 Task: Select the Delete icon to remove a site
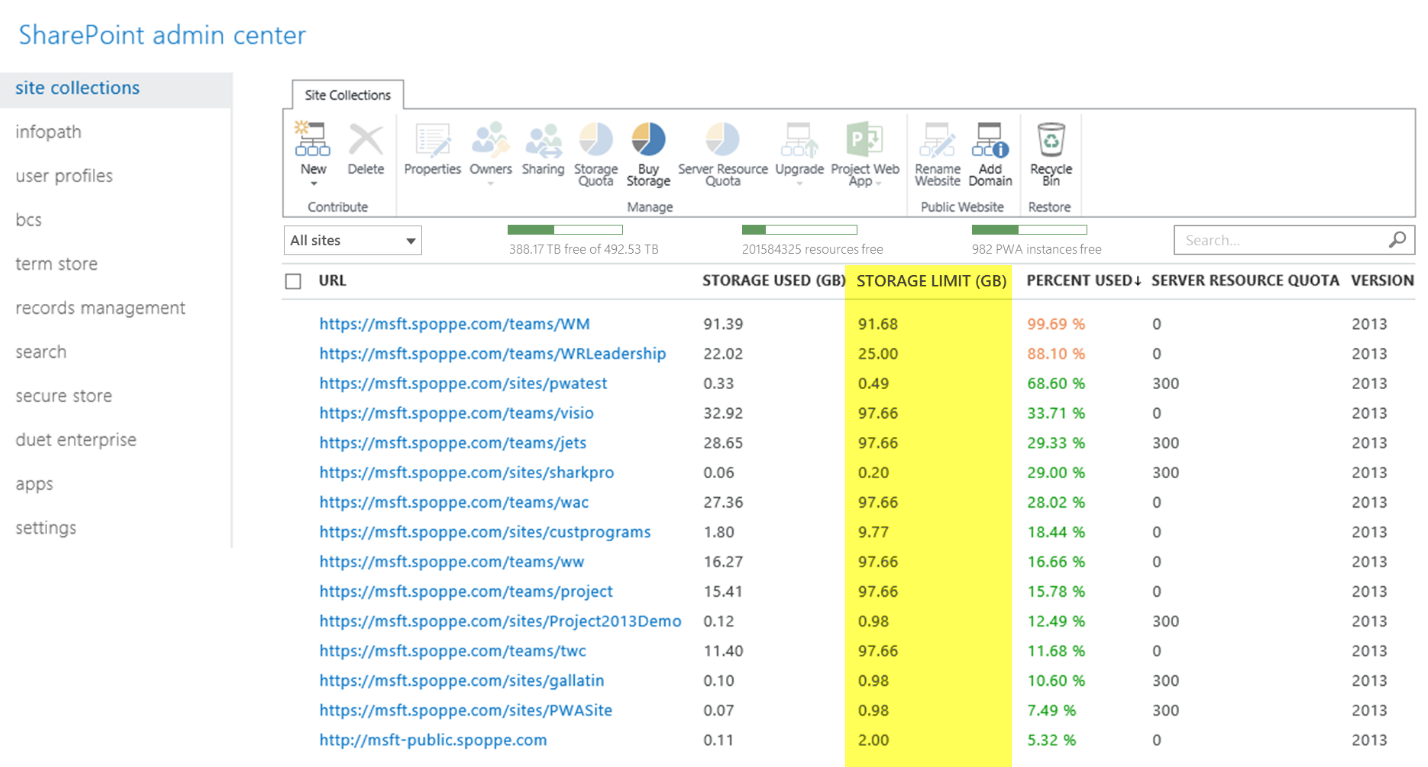tap(365, 148)
